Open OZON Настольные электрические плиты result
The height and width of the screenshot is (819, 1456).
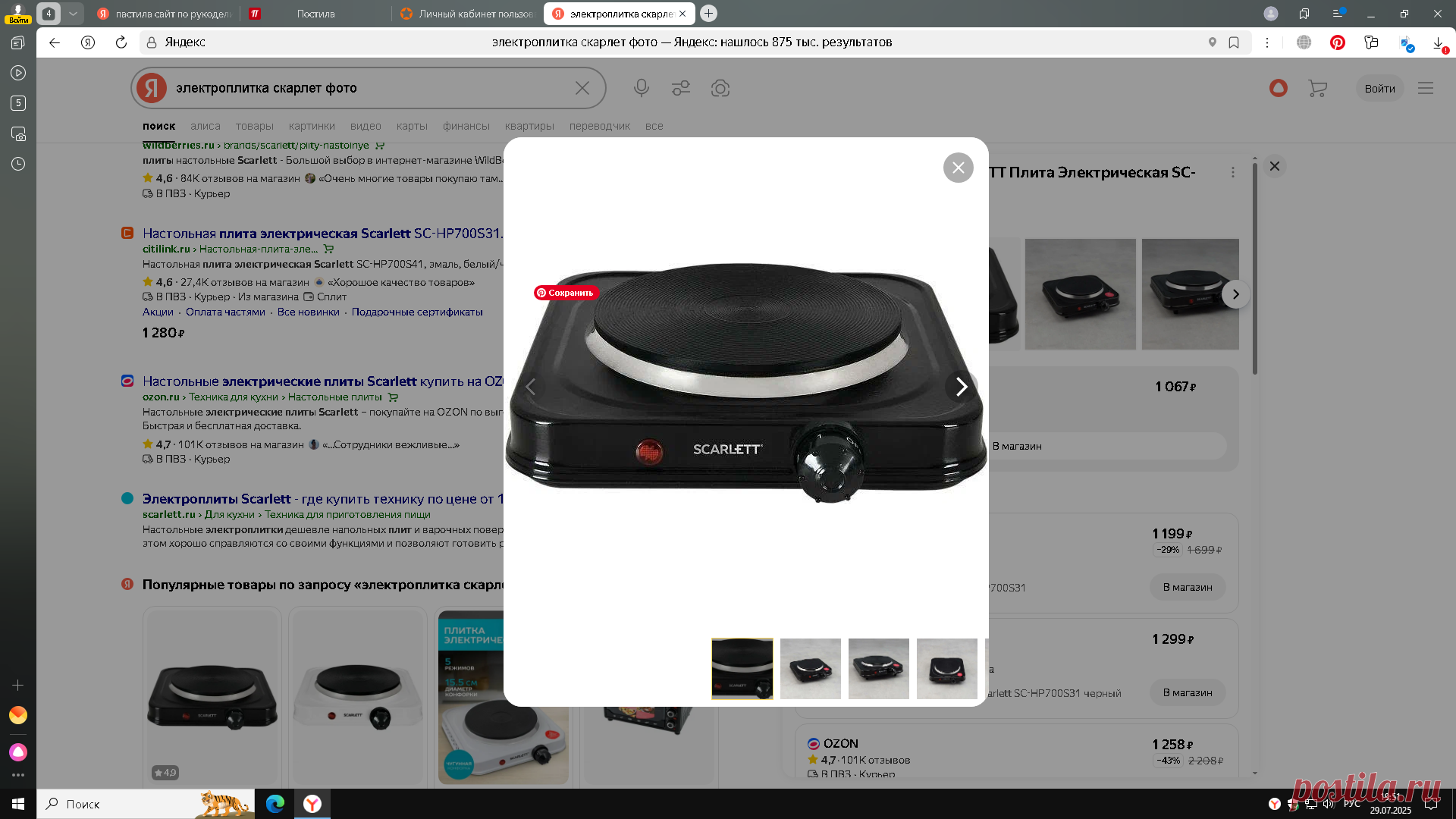tap(323, 381)
